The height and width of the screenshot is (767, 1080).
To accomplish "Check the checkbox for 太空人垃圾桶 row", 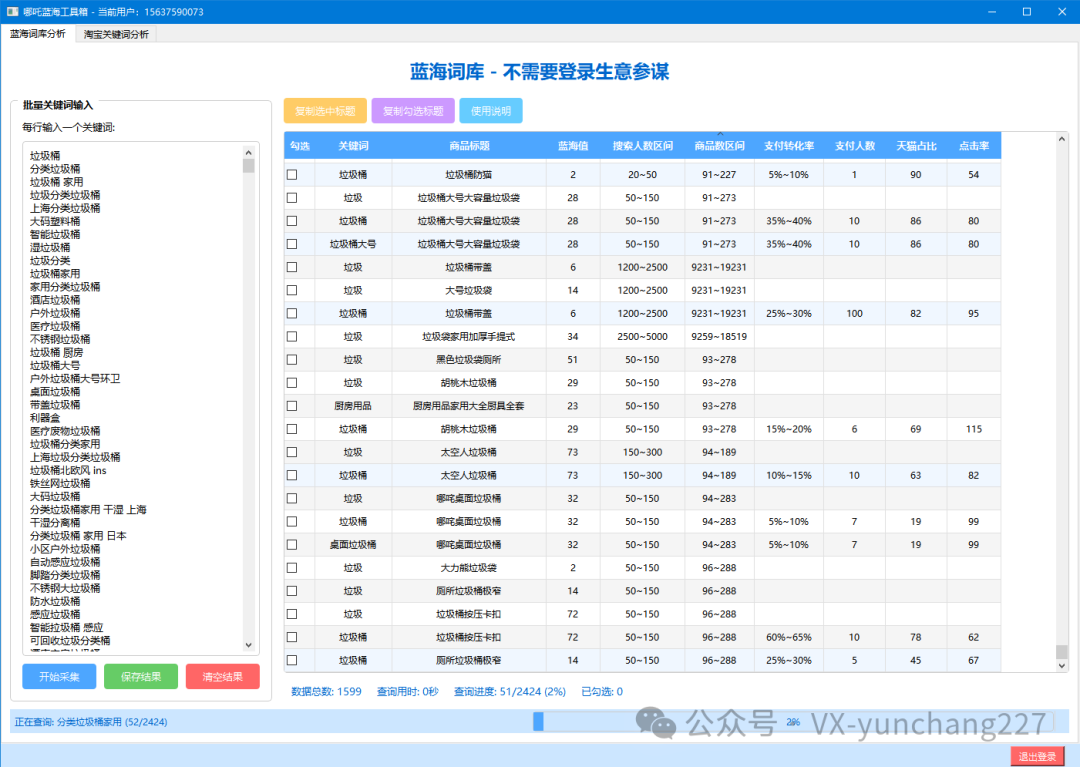I will pos(291,452).
